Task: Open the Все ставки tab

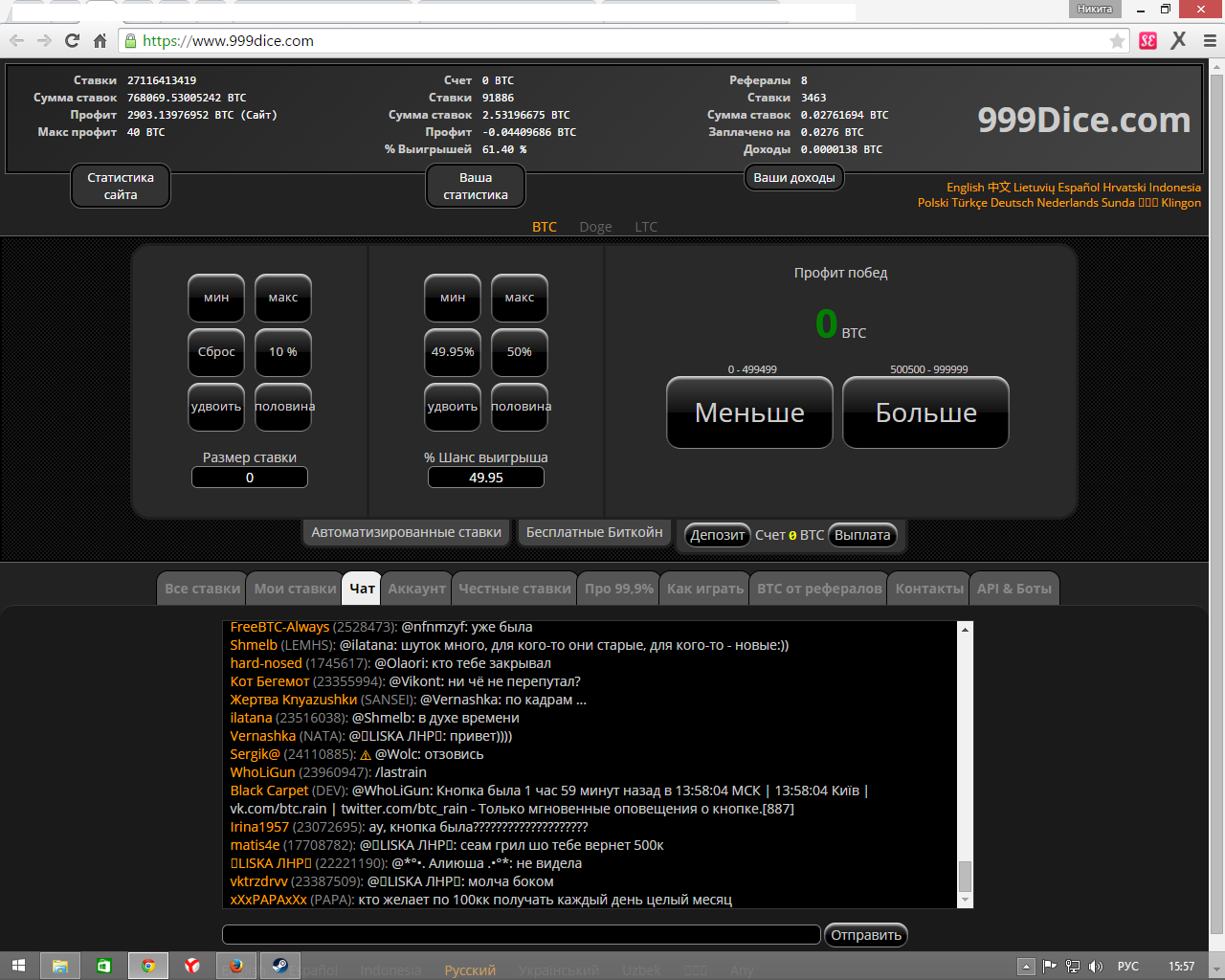Action: click(202, 589)
